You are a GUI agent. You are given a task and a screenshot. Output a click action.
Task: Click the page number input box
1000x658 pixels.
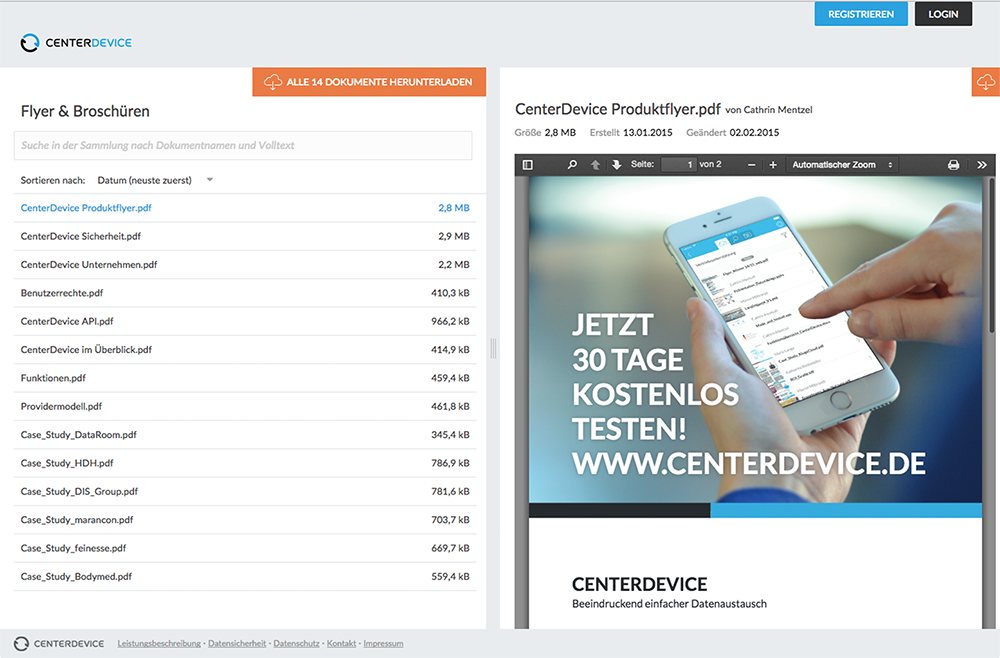click(678, 165)
